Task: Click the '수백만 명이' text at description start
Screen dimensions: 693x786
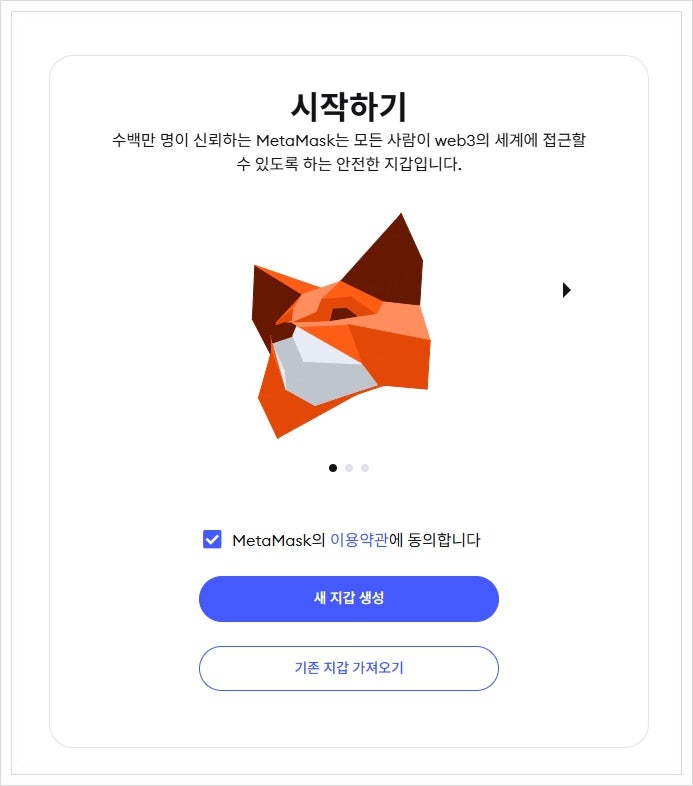Action: pyautogui.click(x=150, y=140)
